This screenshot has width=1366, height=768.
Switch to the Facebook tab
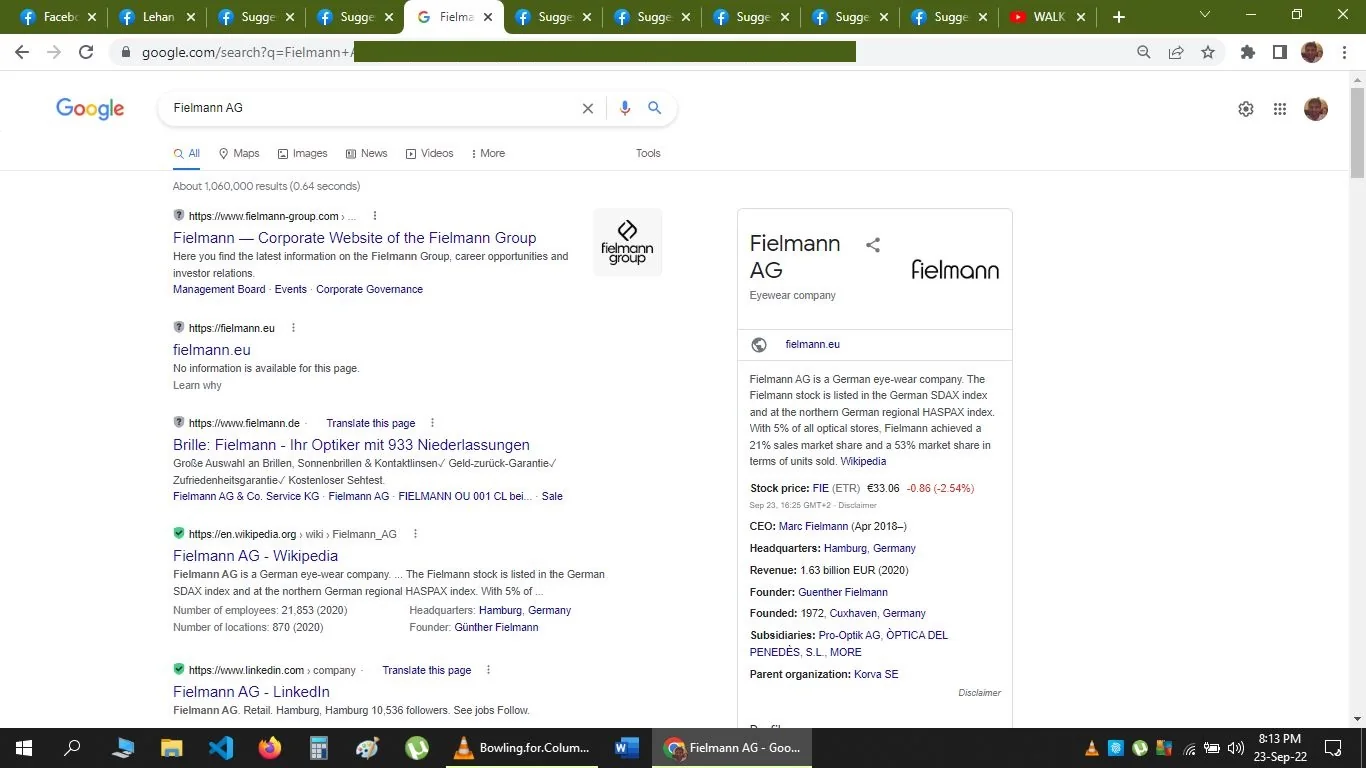(x=58, y=17)
